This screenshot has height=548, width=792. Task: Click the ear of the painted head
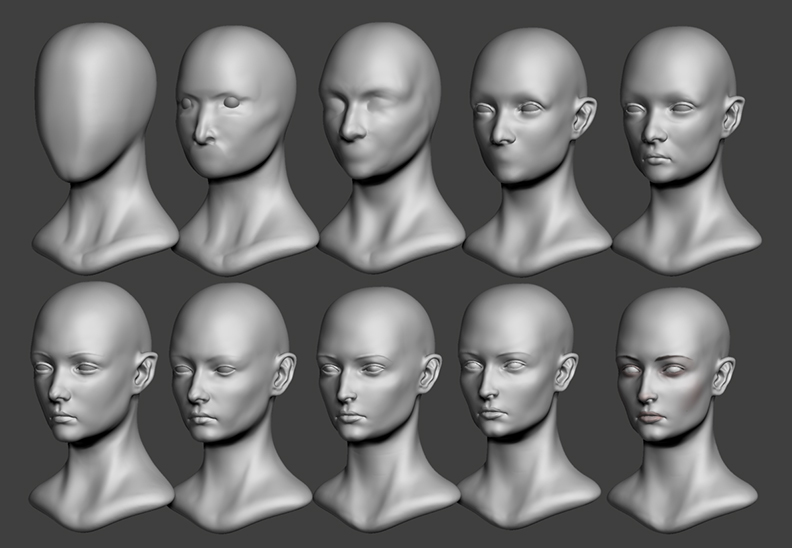pos(723,376)
